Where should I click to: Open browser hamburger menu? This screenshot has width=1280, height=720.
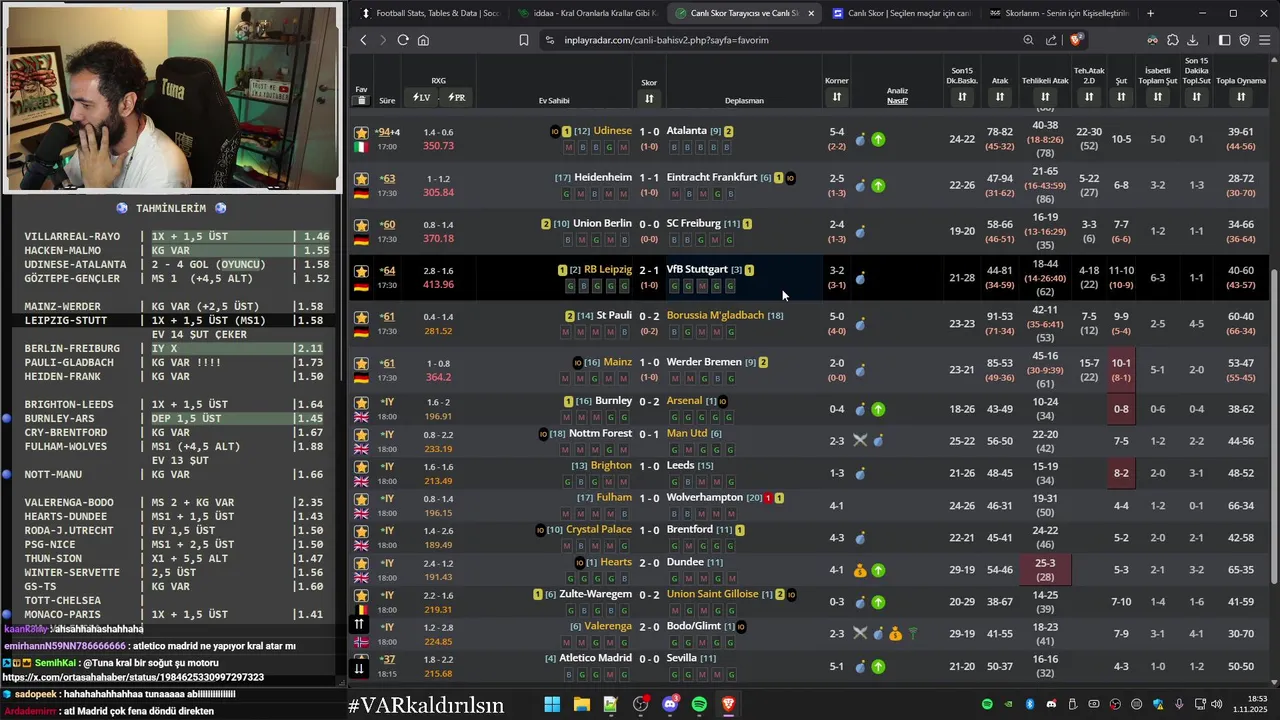coord(1265,40)
